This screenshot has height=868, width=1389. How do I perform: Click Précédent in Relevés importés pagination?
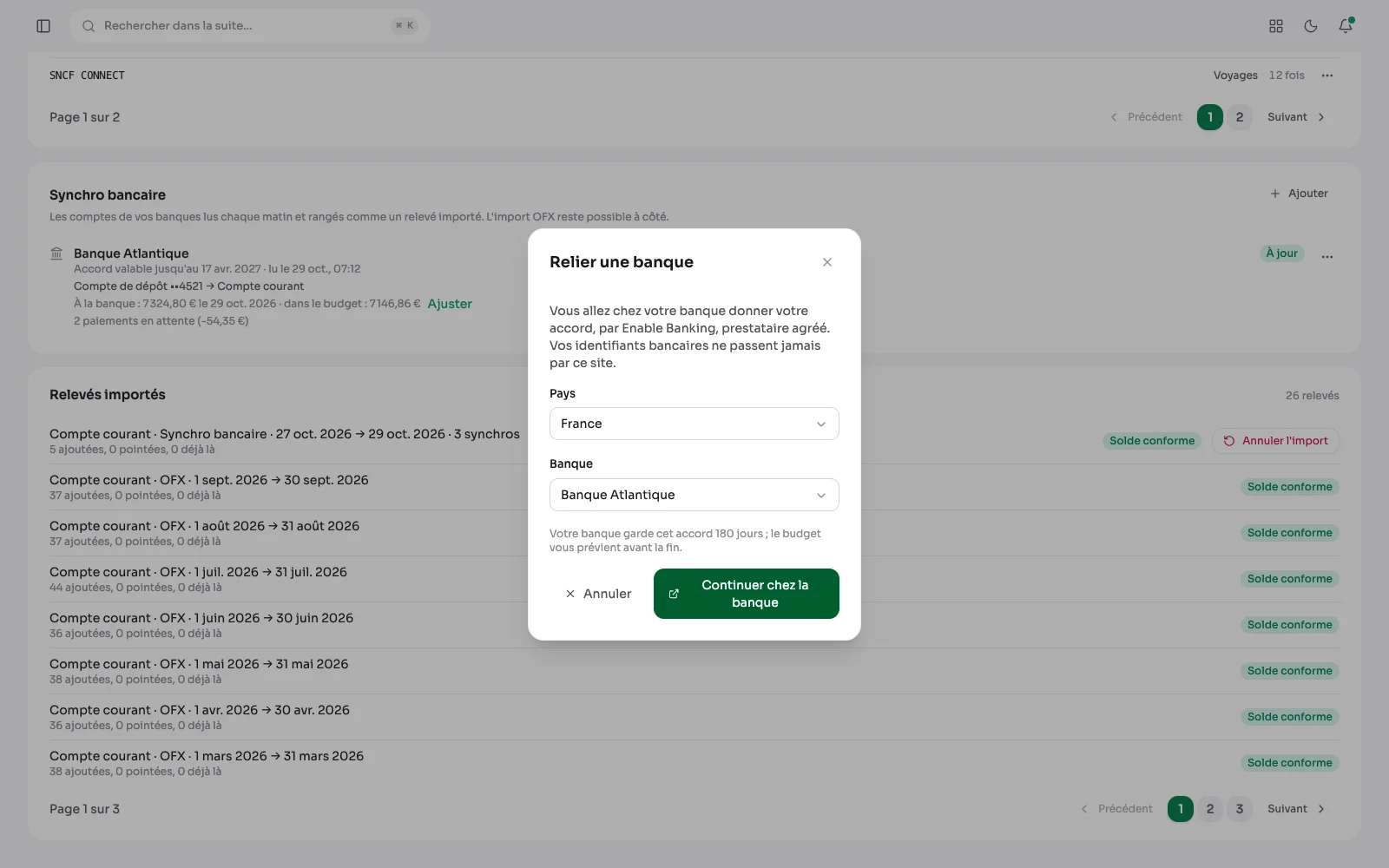[x=1116, y=809]
